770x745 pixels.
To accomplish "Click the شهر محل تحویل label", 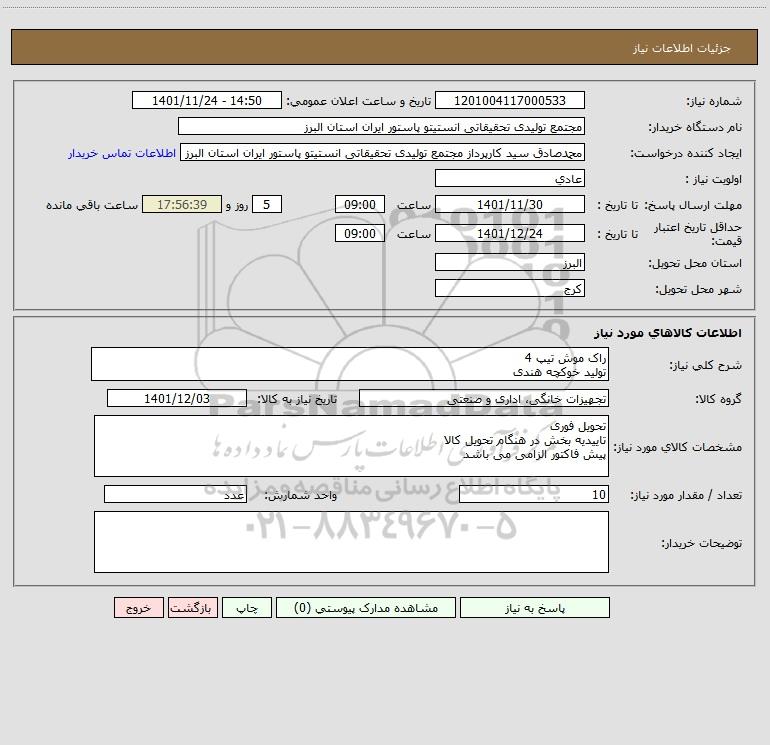I will (699, 290).
